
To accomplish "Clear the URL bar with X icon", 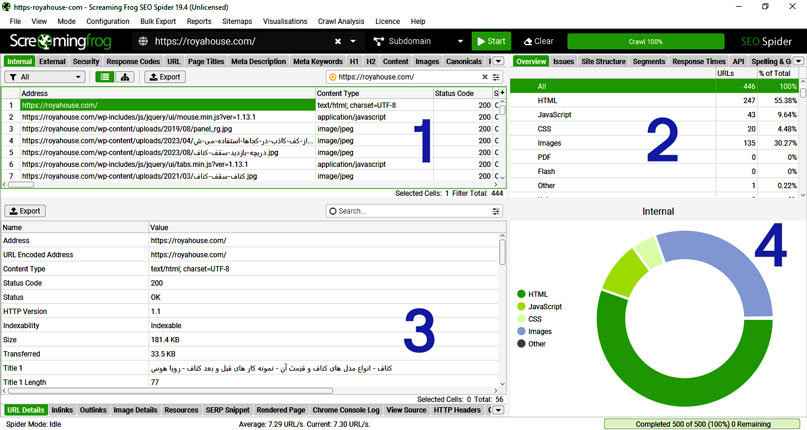I will coord(338,41).
